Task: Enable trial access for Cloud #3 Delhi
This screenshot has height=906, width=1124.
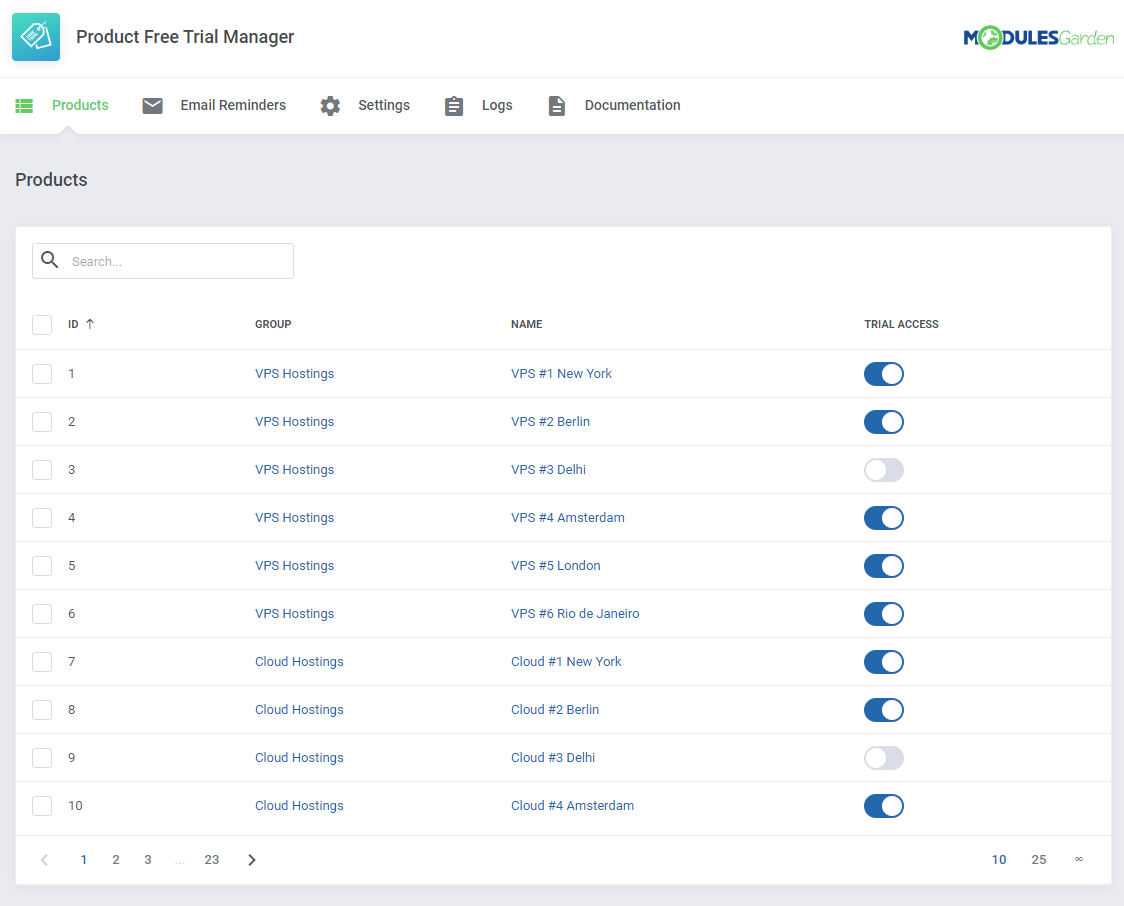Action: coord(884,758)
